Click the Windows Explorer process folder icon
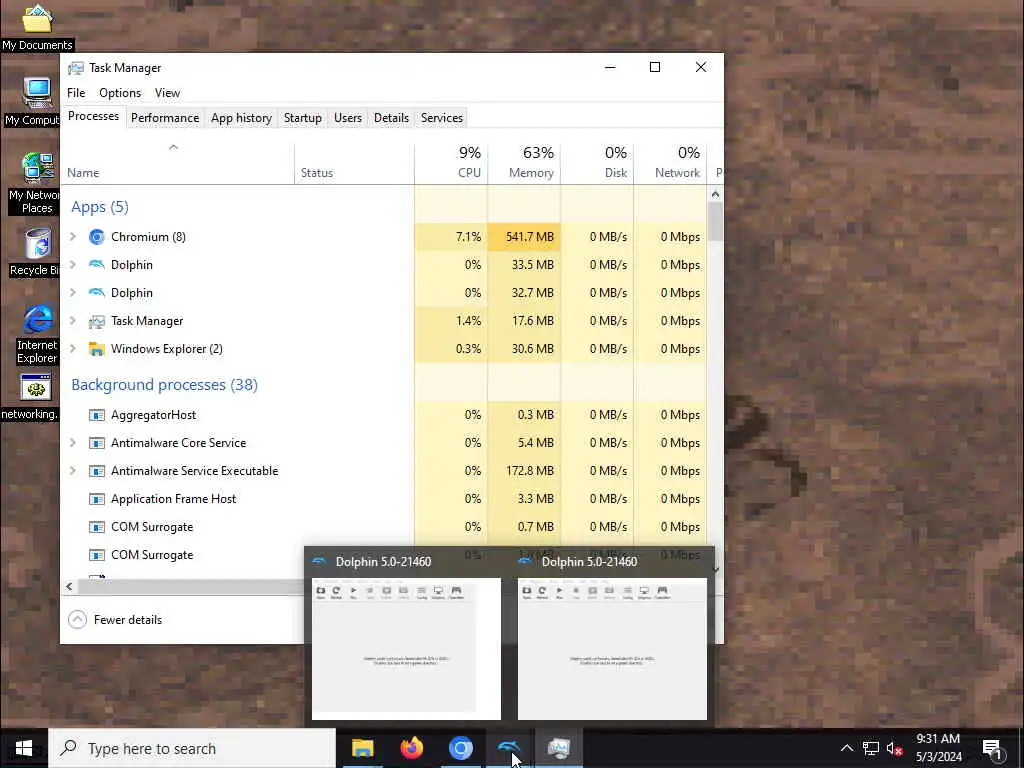 tap(97, 349)
